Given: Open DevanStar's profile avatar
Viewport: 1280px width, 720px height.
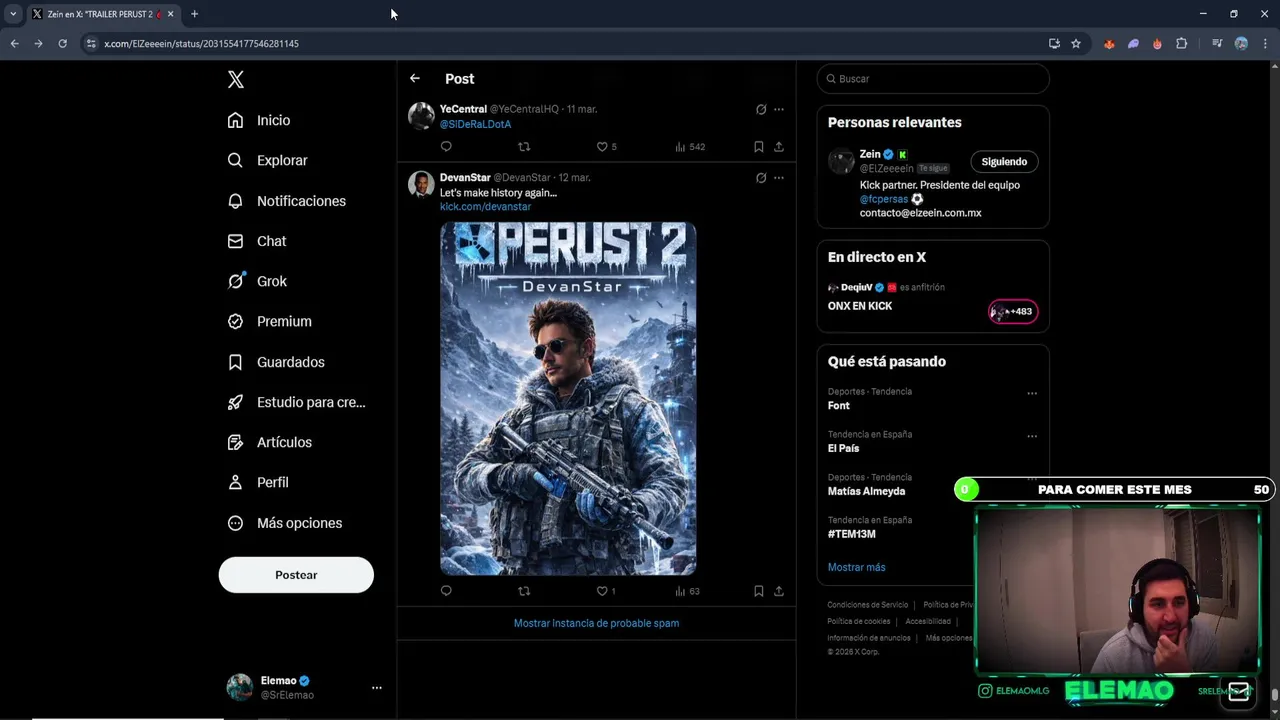Looking at the screenshot, I should 421,184.
